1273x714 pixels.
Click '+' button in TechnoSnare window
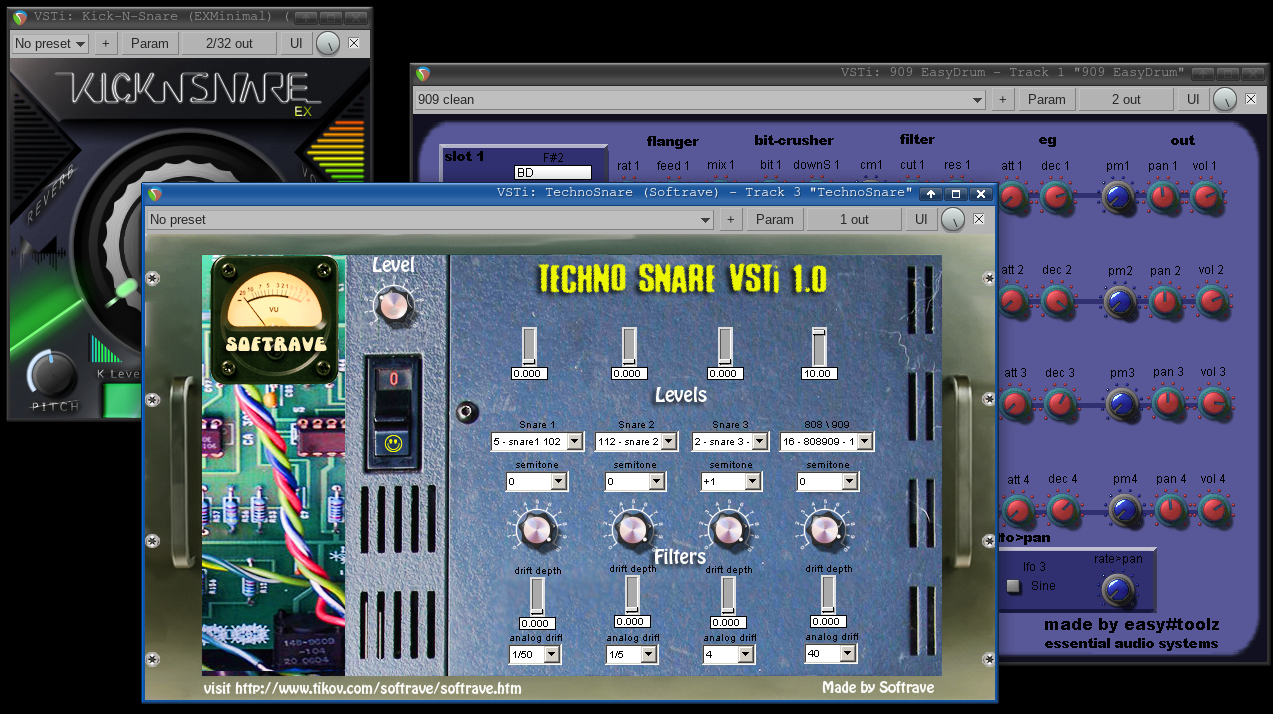pyautogui.click(x=731, y=219)
